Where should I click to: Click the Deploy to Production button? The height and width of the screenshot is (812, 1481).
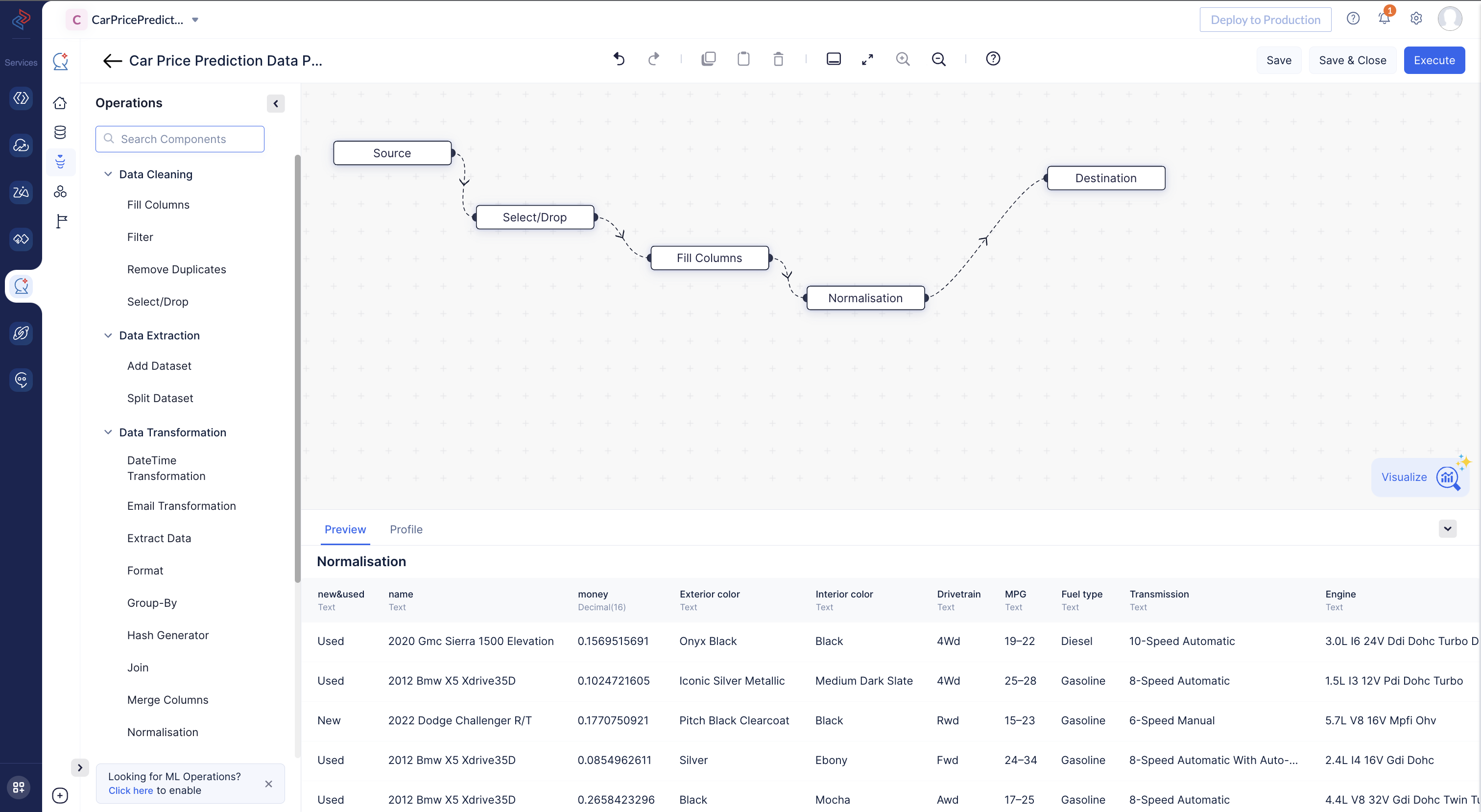1266,19
